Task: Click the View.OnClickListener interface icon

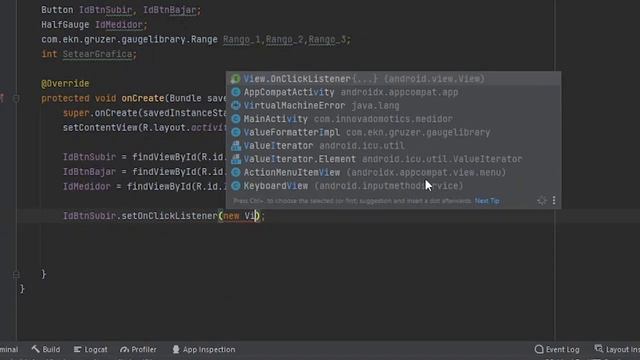Action: (236, 79)
